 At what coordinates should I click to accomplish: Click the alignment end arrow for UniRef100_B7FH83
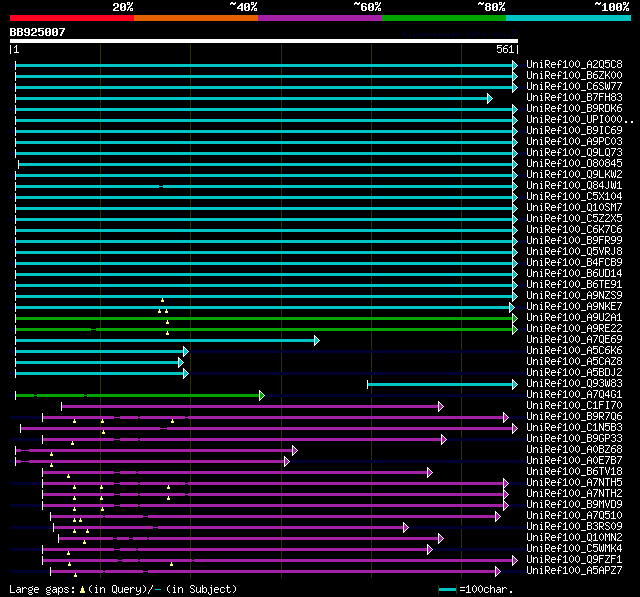pyautogui.click(x=490, y=98)
